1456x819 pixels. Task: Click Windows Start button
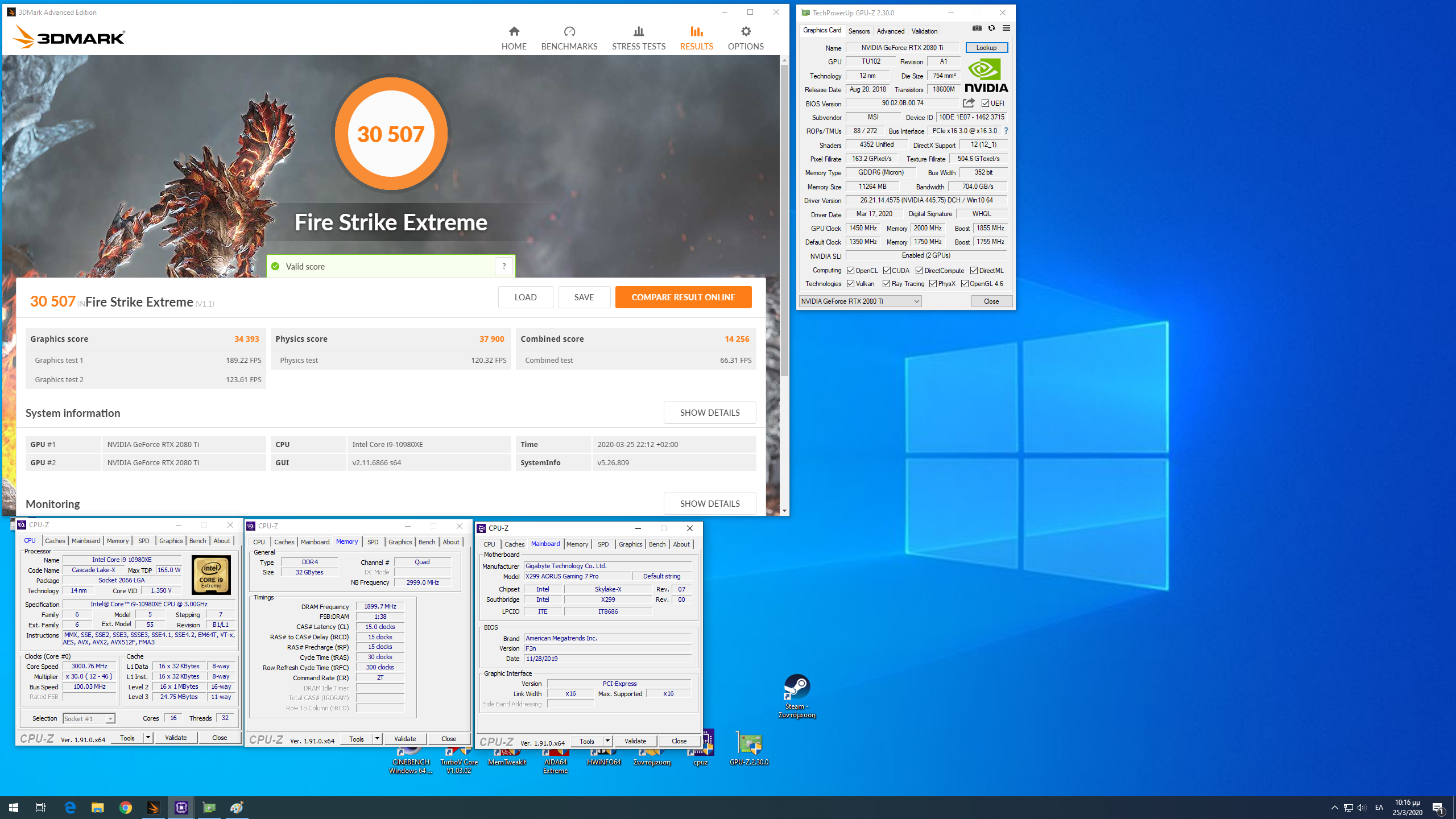click(14, 807)
